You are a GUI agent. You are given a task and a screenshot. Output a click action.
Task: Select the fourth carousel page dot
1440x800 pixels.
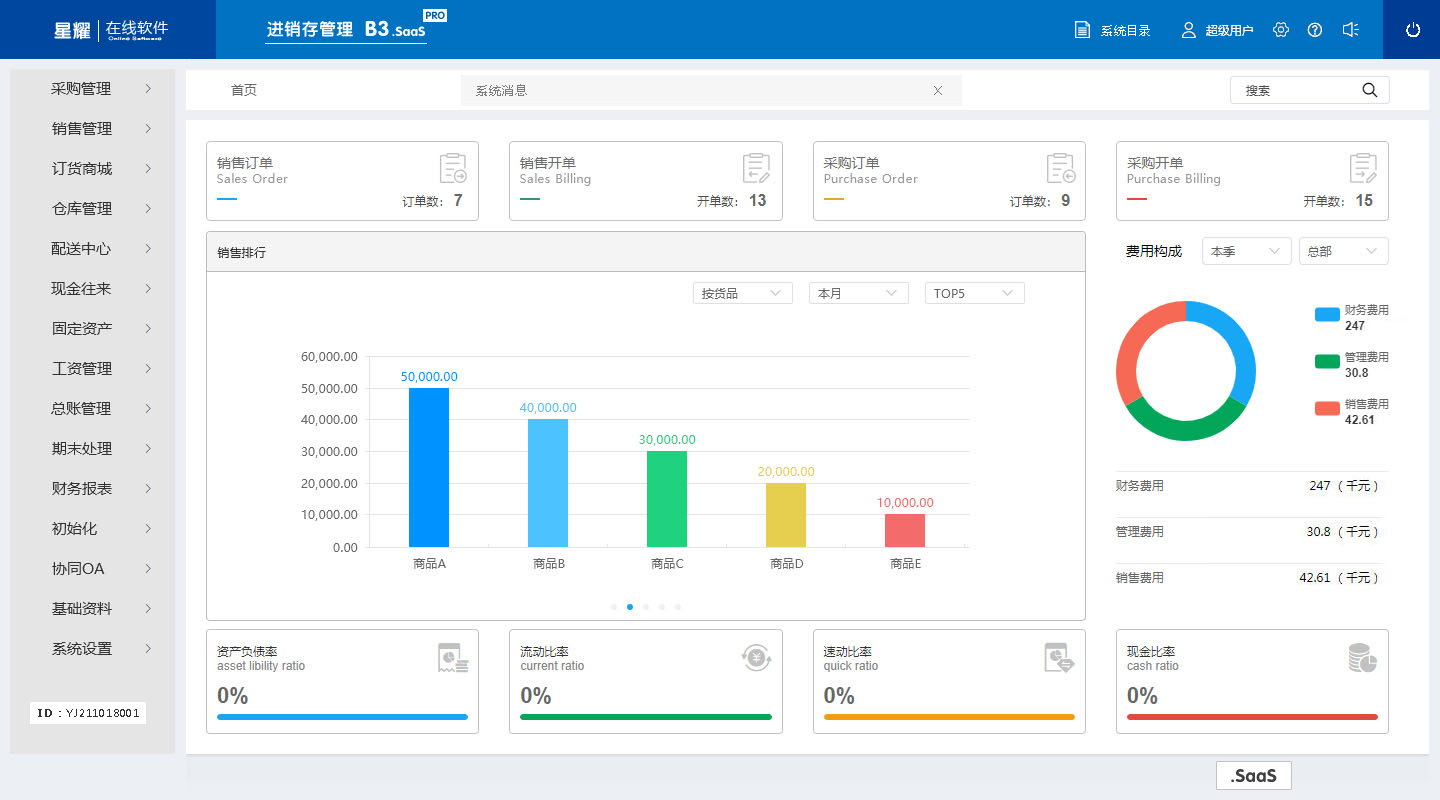coord(662,607)
